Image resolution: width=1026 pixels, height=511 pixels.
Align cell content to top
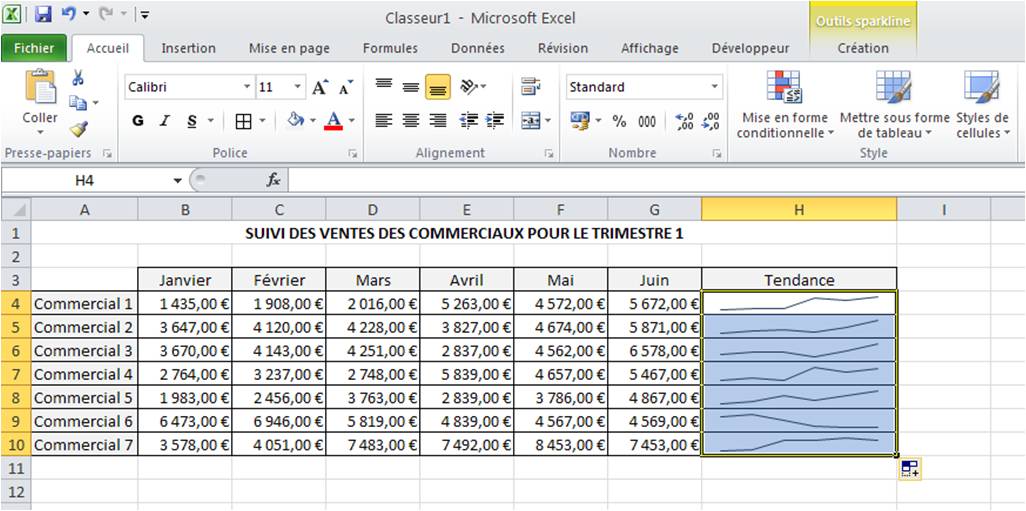[384, 86]
